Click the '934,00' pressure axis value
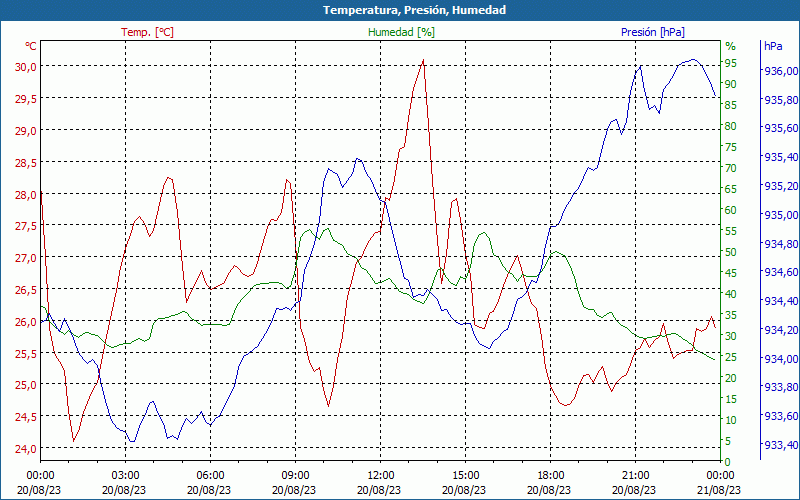The image size is (800, 500). 781,359
